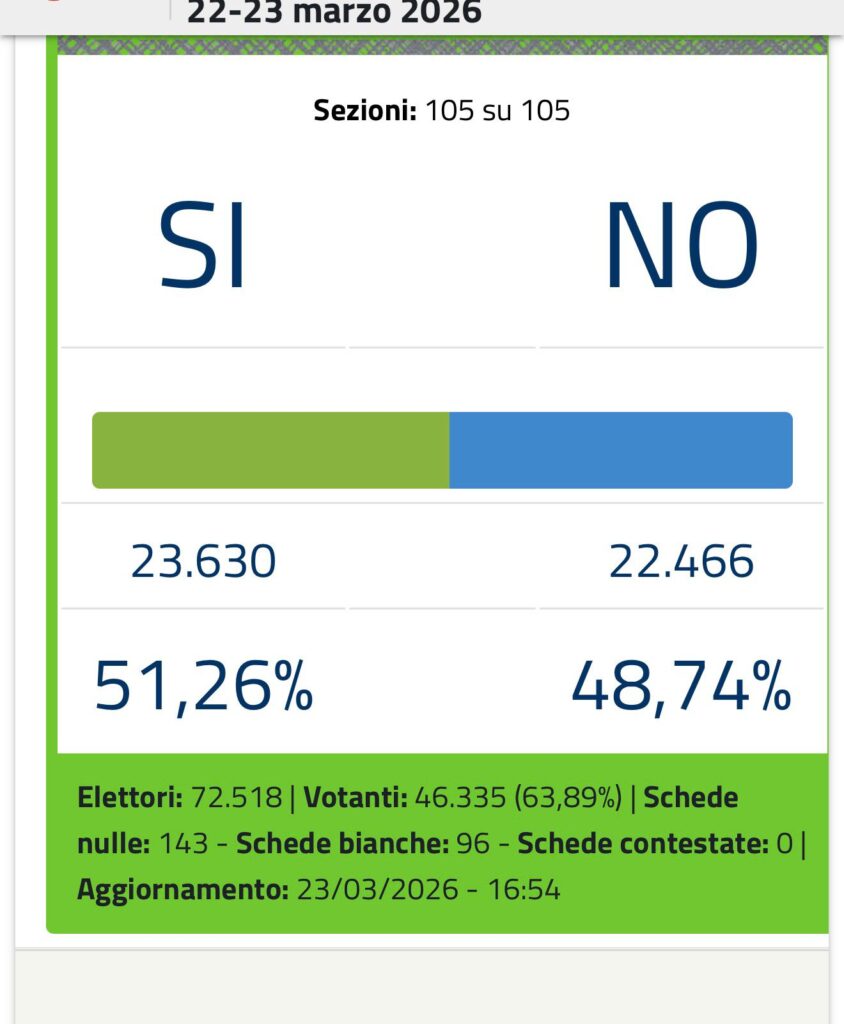This screenshot has width=844, height=1024.
Task: Click the Schede contestate 0 value
Action: tap(784, 844)
